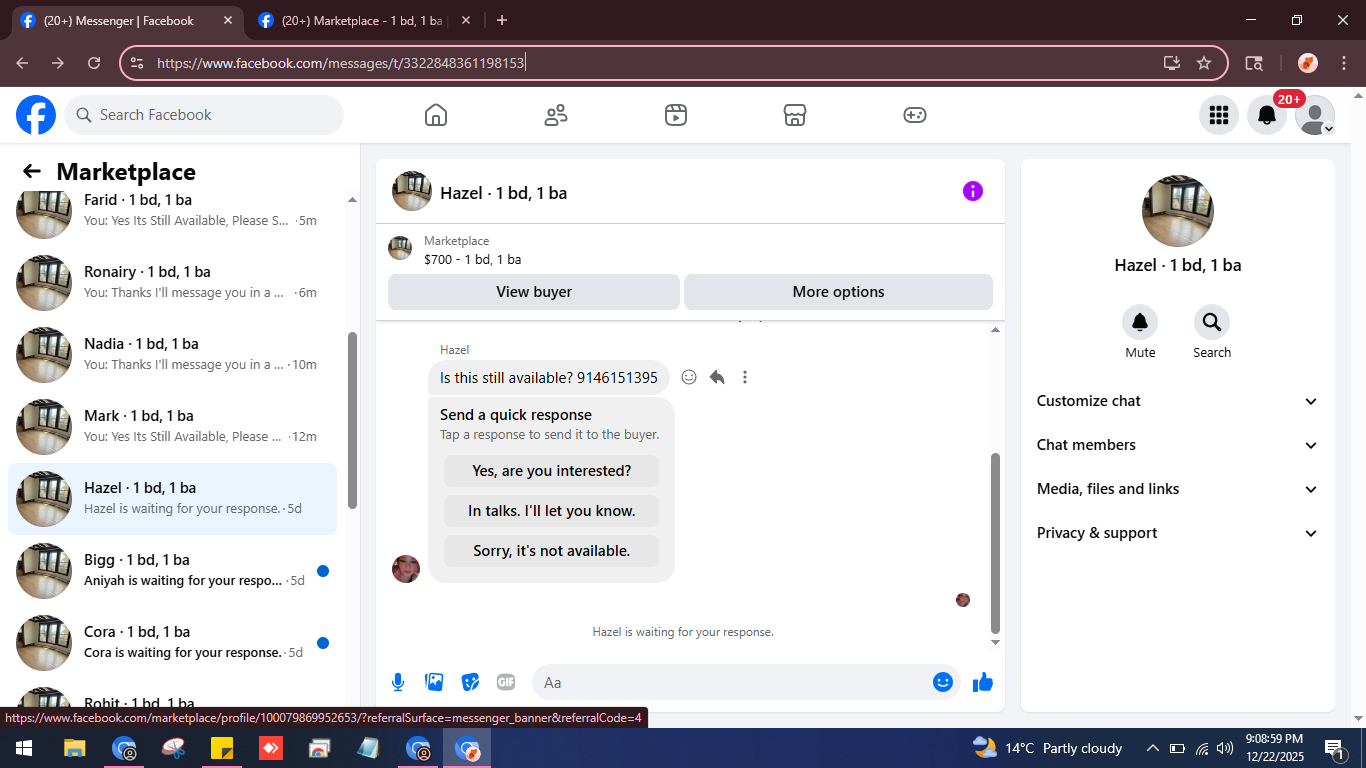Send quick response 'Yes, are you interested?'
Viewport: 1366px width, 768px height.
[x=552, y=471]
